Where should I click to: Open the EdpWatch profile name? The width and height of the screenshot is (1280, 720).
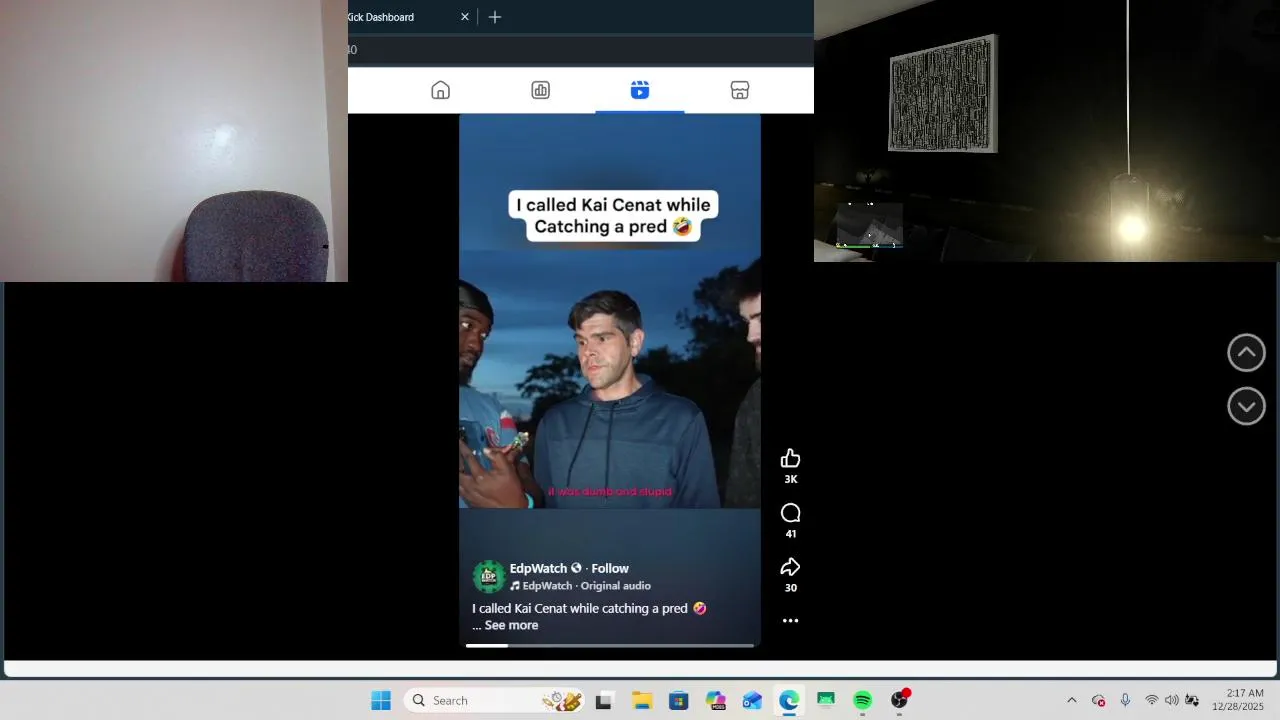tap(538, 568)
